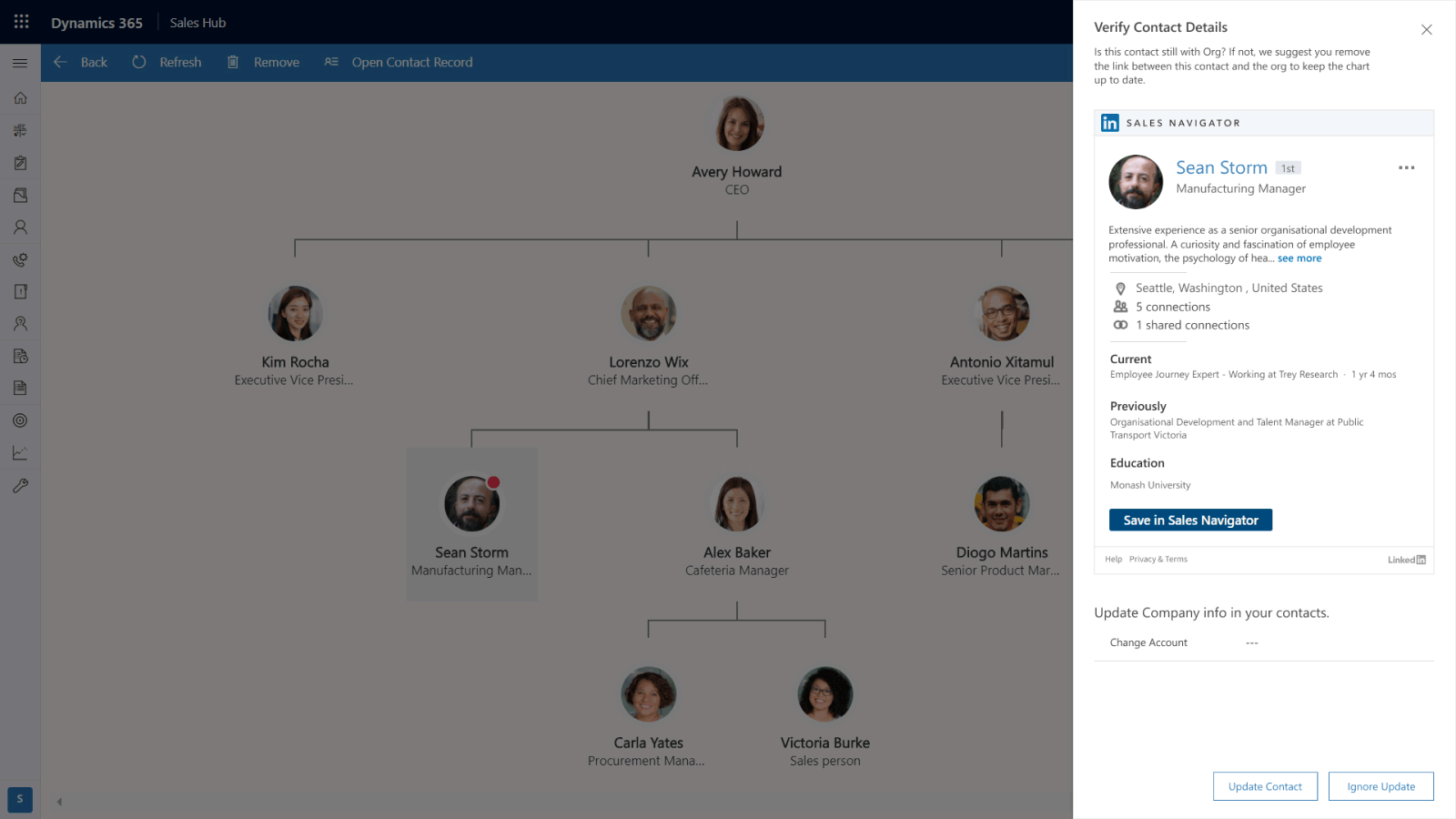
Task: Select Carla Yates org chart node
Action: [648, 716]
